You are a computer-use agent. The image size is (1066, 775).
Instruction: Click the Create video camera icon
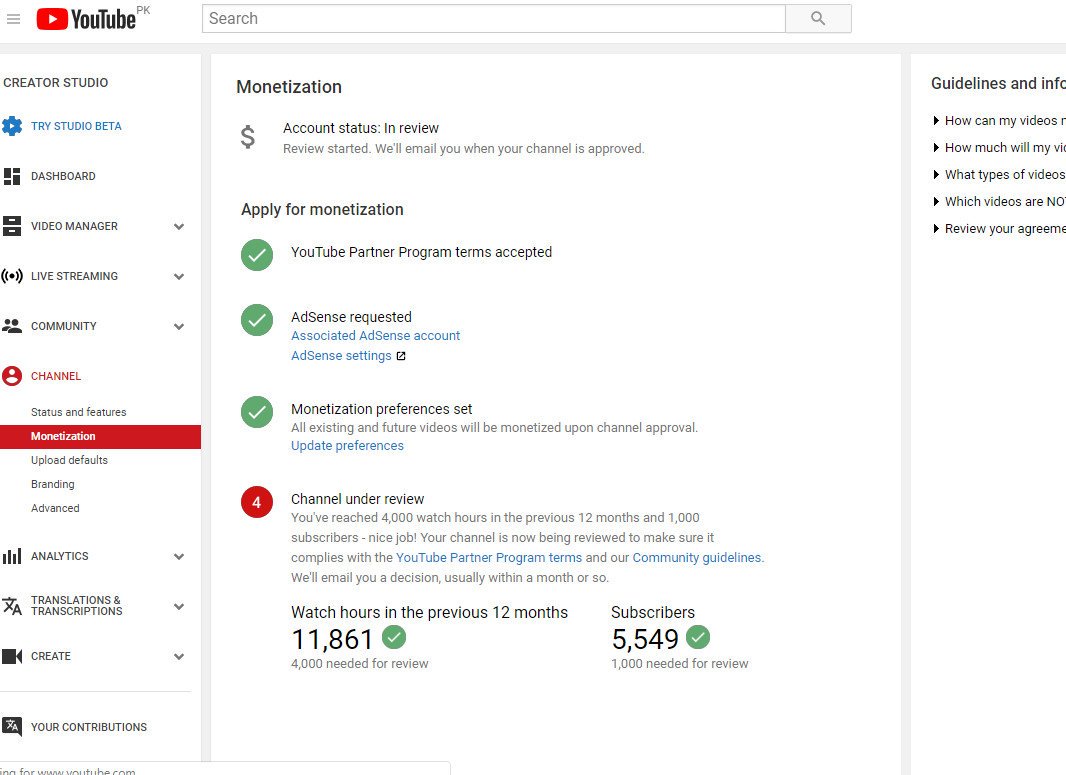pyautogui.click(x=12, y=656)
